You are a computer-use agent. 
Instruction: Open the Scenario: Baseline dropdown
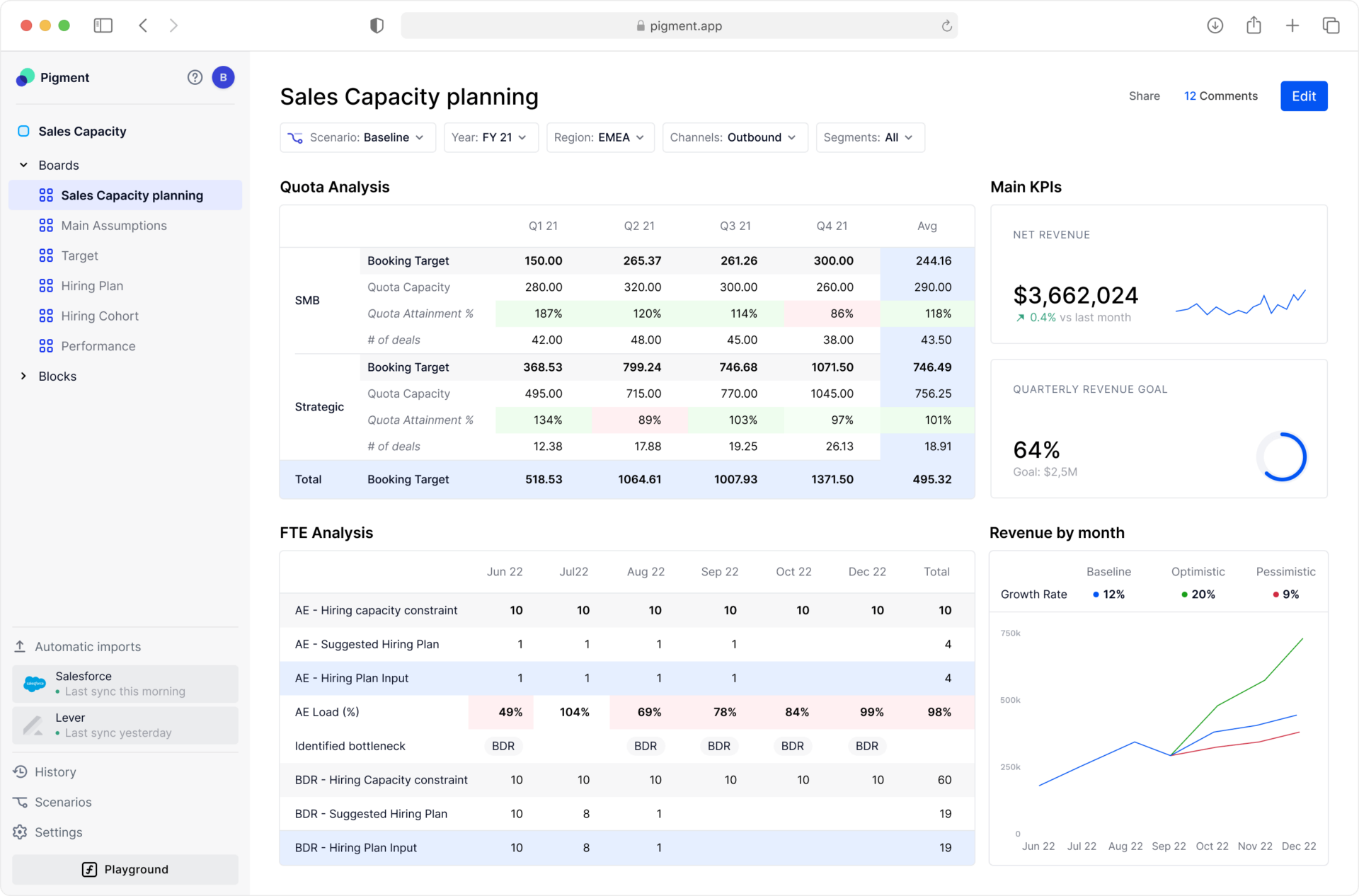357,137
